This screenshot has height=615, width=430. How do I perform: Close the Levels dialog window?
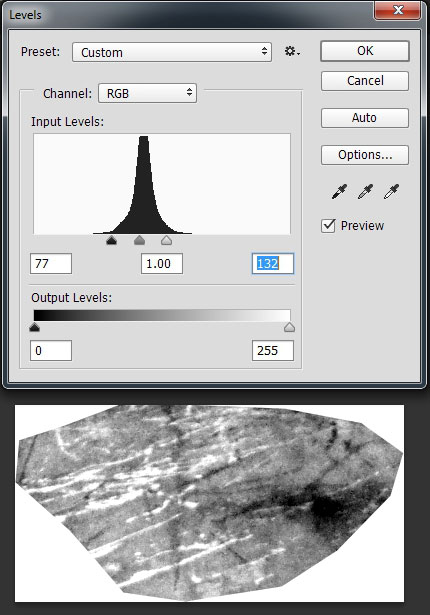coord(398,10)
